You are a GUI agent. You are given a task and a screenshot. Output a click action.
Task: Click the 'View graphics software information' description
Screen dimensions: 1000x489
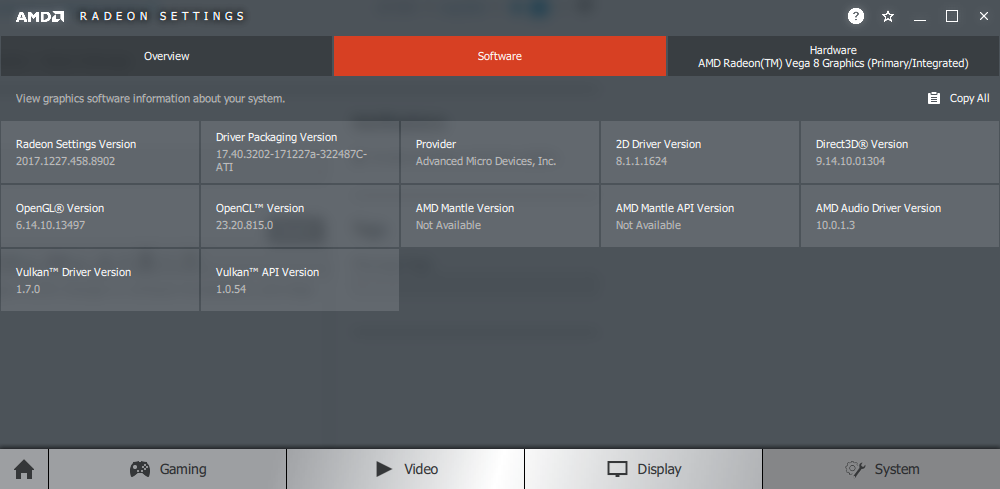point(151,99)
